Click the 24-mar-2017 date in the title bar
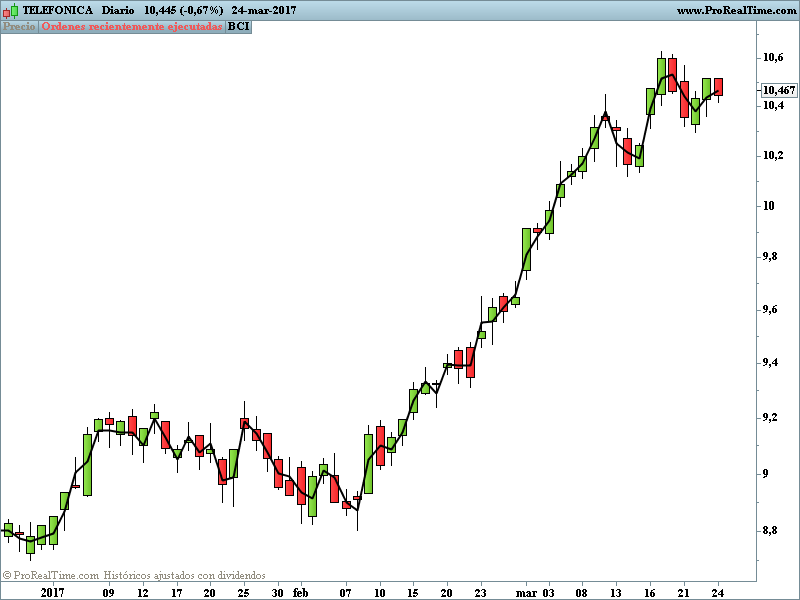Screen dimensions: 800x600 263,10
